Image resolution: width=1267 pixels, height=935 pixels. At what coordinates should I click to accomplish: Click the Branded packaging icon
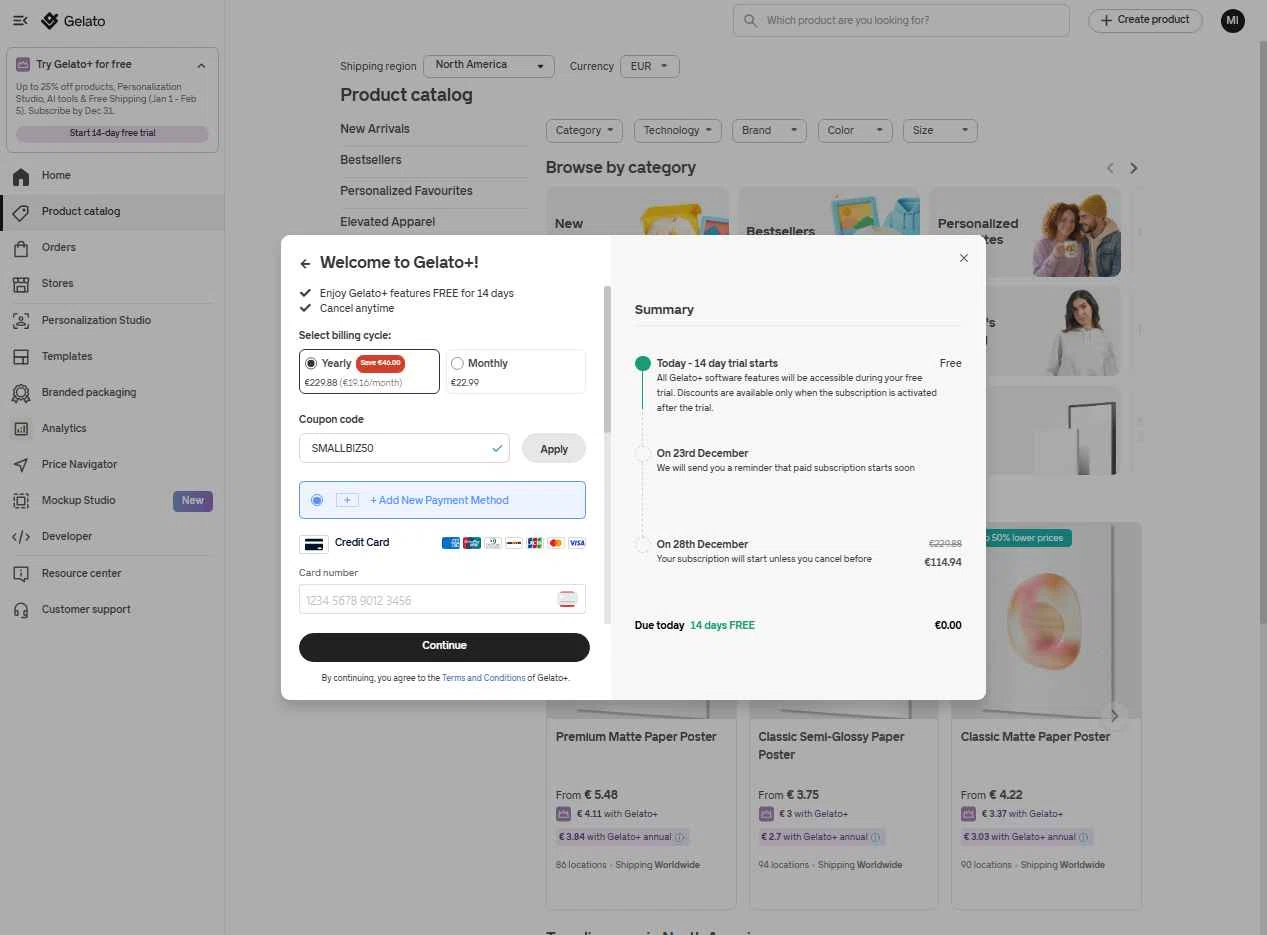[21, 393]
